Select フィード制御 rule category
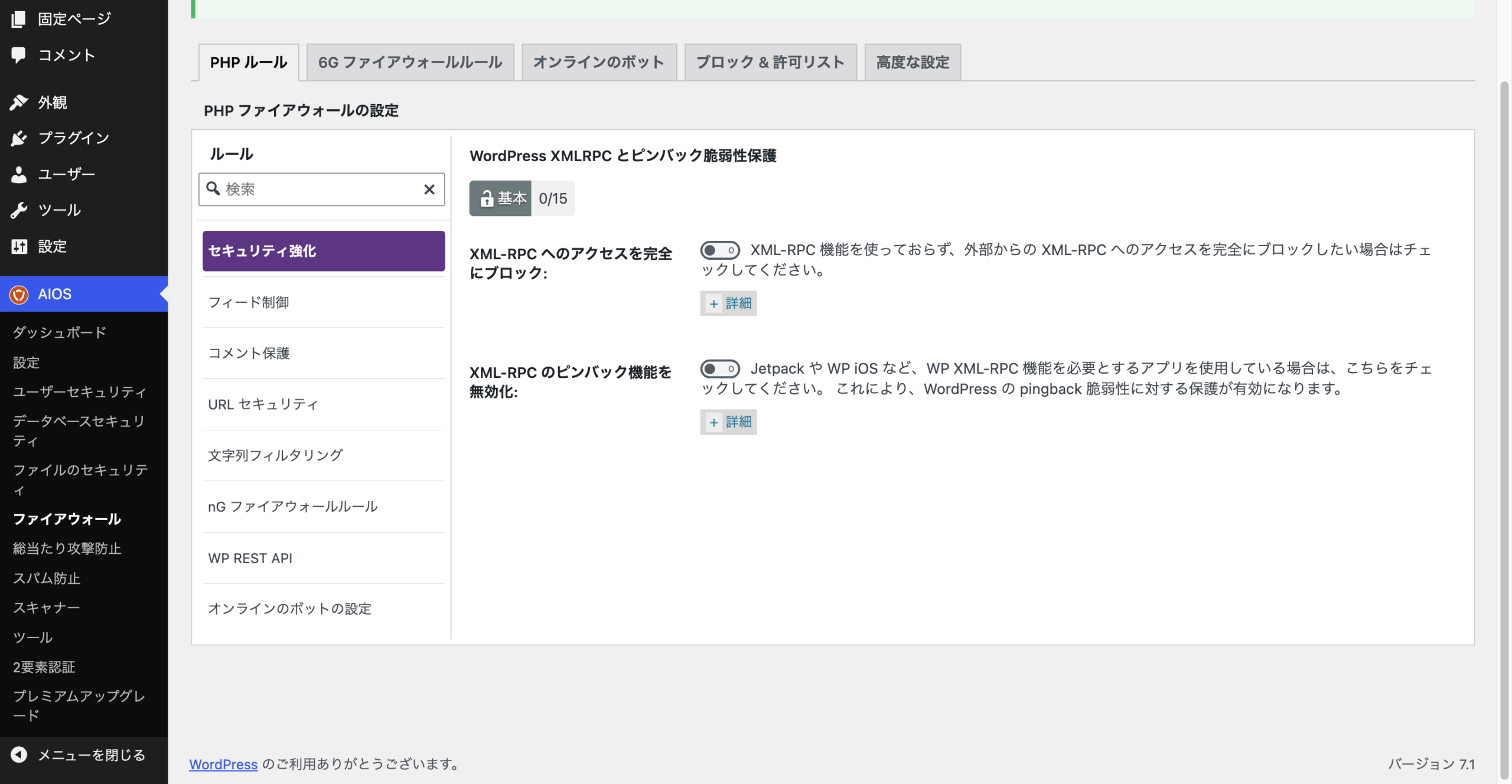 point(324,302)
